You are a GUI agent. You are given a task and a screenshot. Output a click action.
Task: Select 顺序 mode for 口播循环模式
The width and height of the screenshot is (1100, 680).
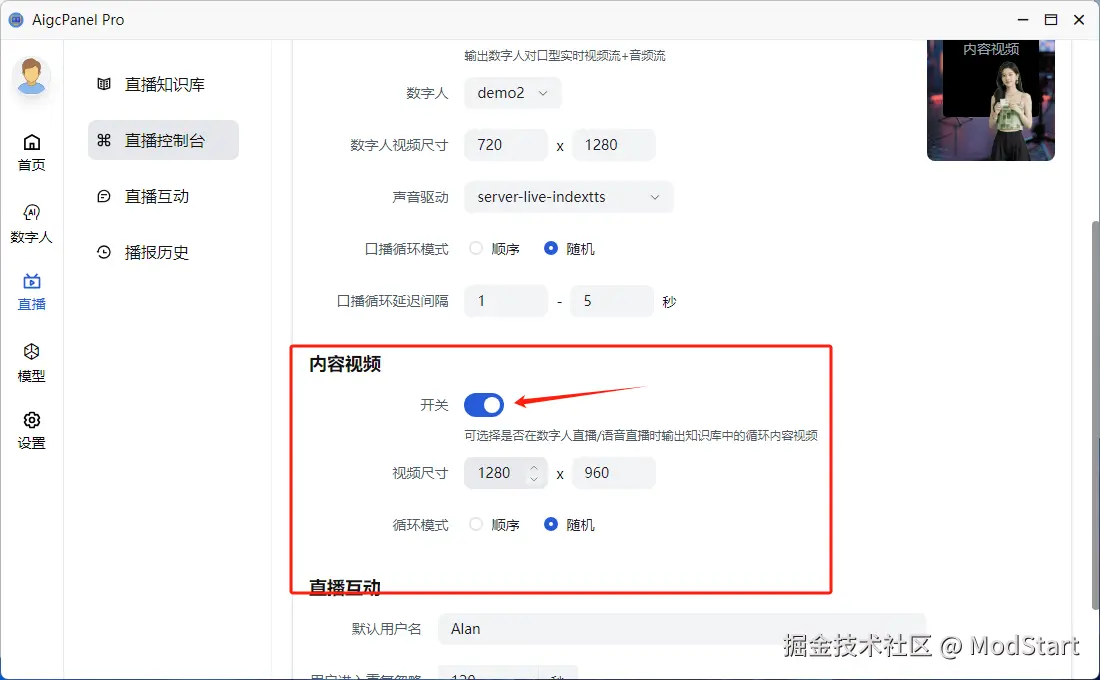coord(476,248)
